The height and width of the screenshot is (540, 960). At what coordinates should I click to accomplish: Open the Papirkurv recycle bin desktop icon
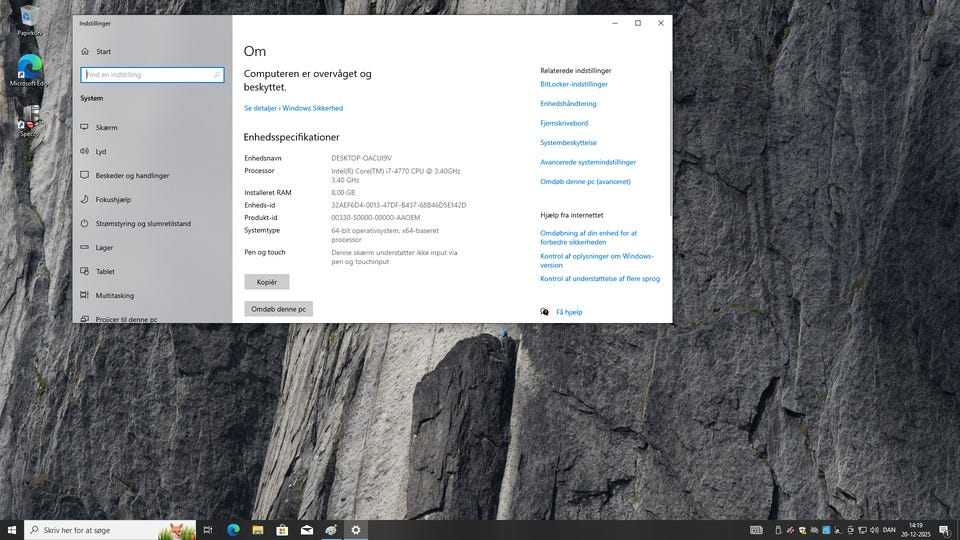tap(30, 18)
